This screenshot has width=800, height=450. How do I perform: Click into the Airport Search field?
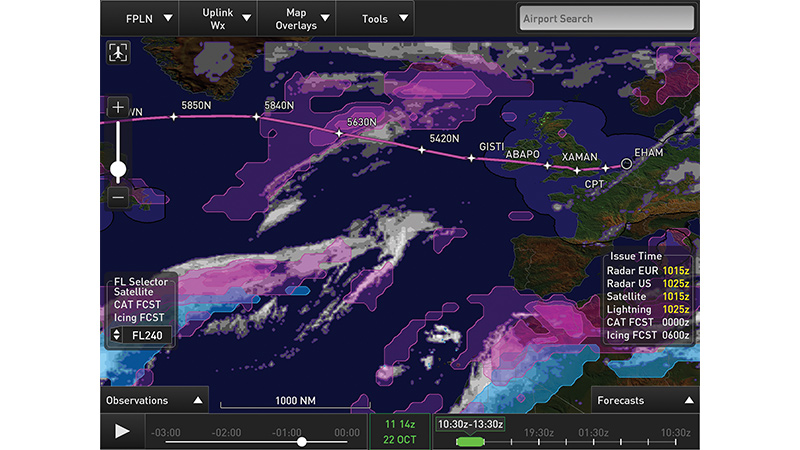pos(607,18)
